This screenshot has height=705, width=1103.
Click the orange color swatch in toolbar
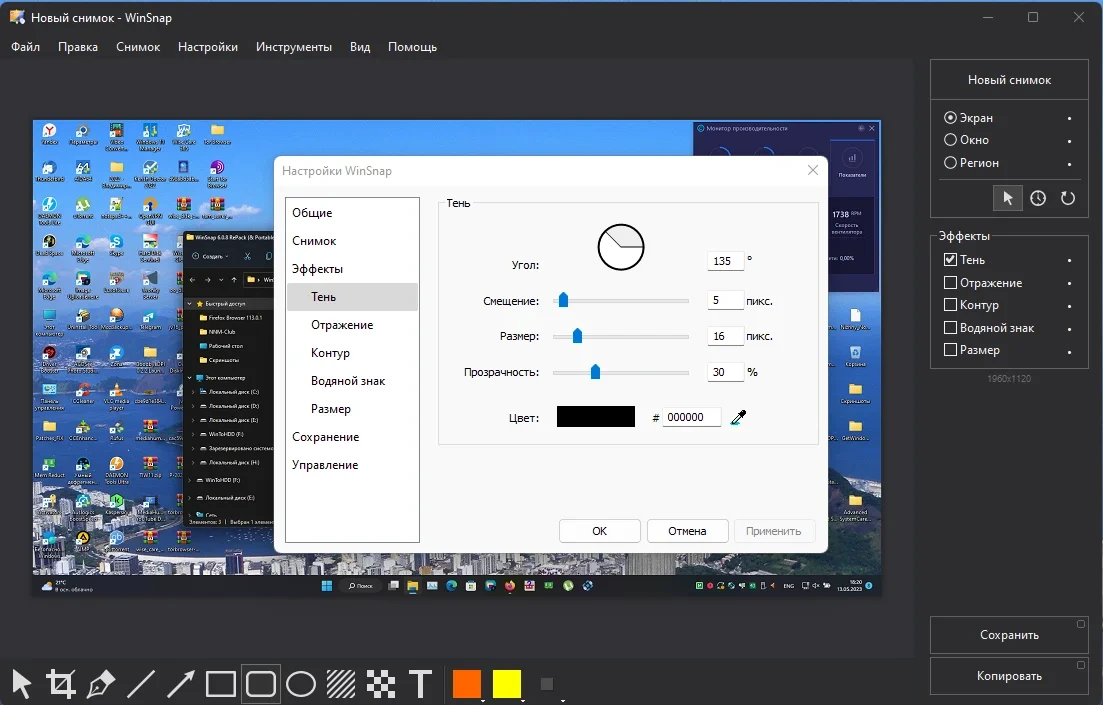tap(466, 683)
